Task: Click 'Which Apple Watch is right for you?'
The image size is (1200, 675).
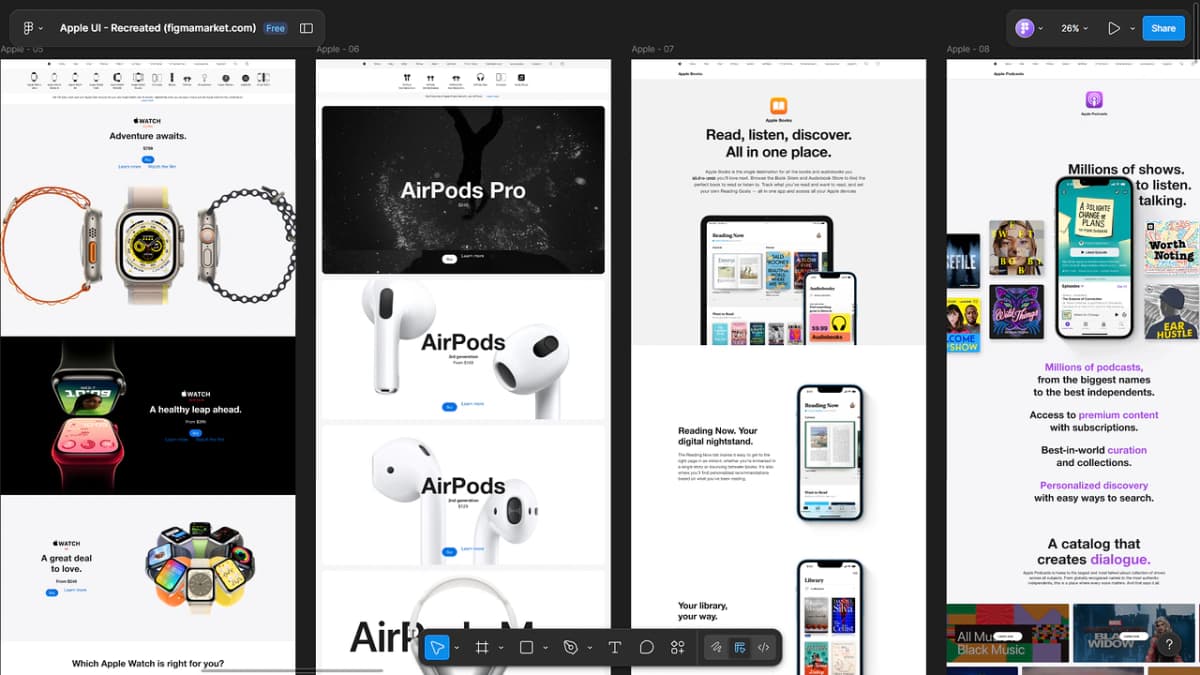Action: point(148,663)
